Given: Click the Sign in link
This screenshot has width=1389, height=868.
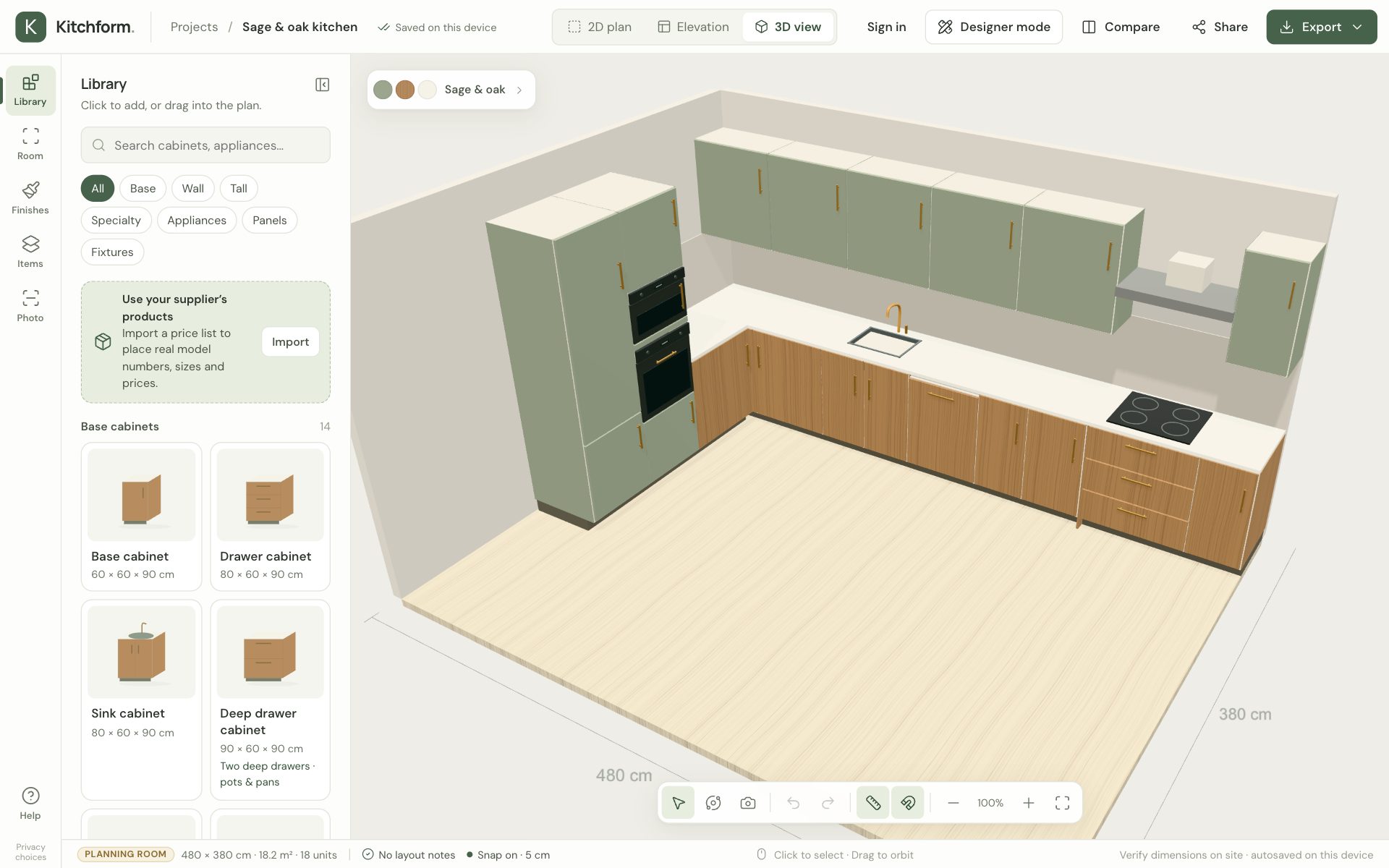Looking at the screenshot, I should (886, 27).
